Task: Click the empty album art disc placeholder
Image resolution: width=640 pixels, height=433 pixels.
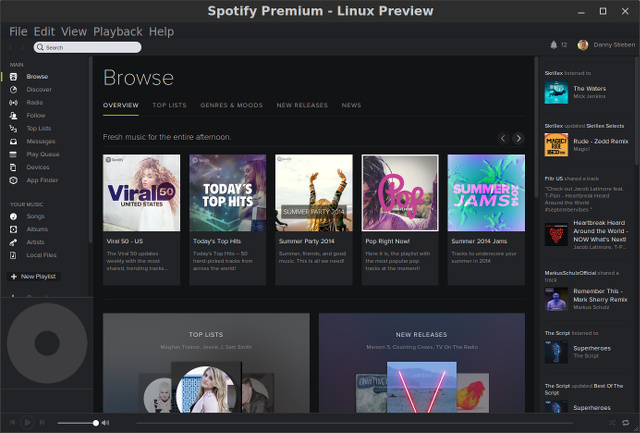Action: tap(47, 343)
